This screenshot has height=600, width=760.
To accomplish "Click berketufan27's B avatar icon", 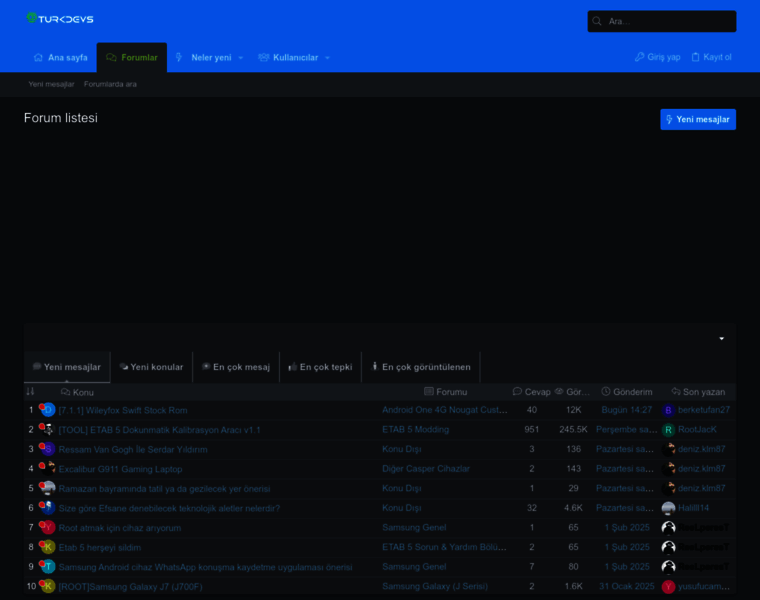I will click(668, 411).
